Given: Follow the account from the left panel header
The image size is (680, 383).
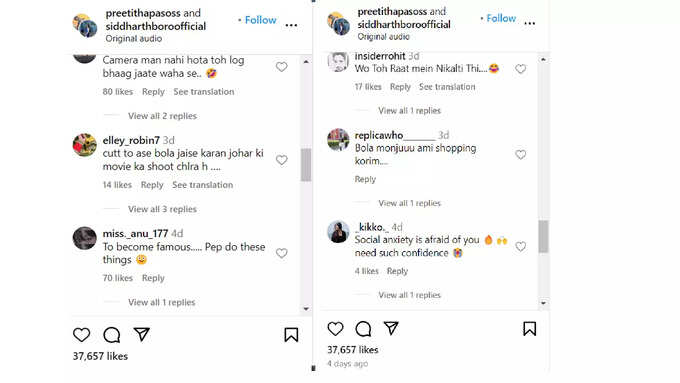Looking at the screenshot, I should click(260, 20).
